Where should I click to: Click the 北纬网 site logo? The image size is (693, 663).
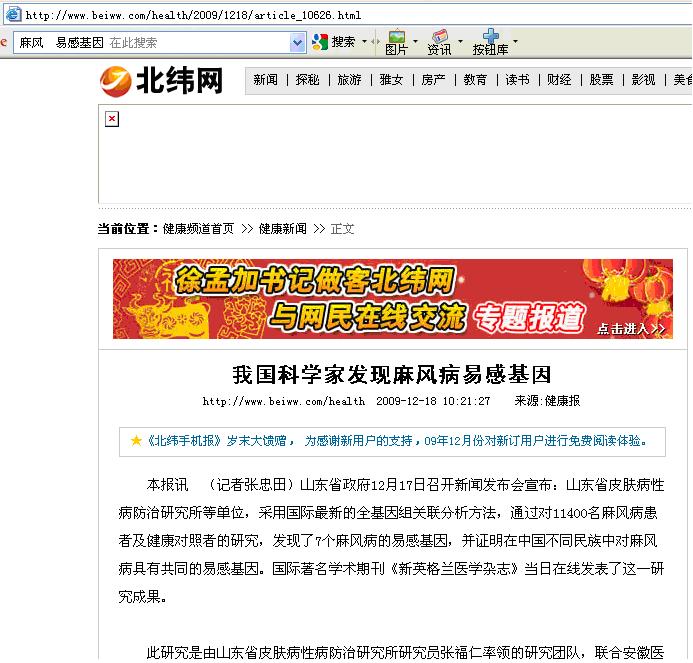click(162, 81)
